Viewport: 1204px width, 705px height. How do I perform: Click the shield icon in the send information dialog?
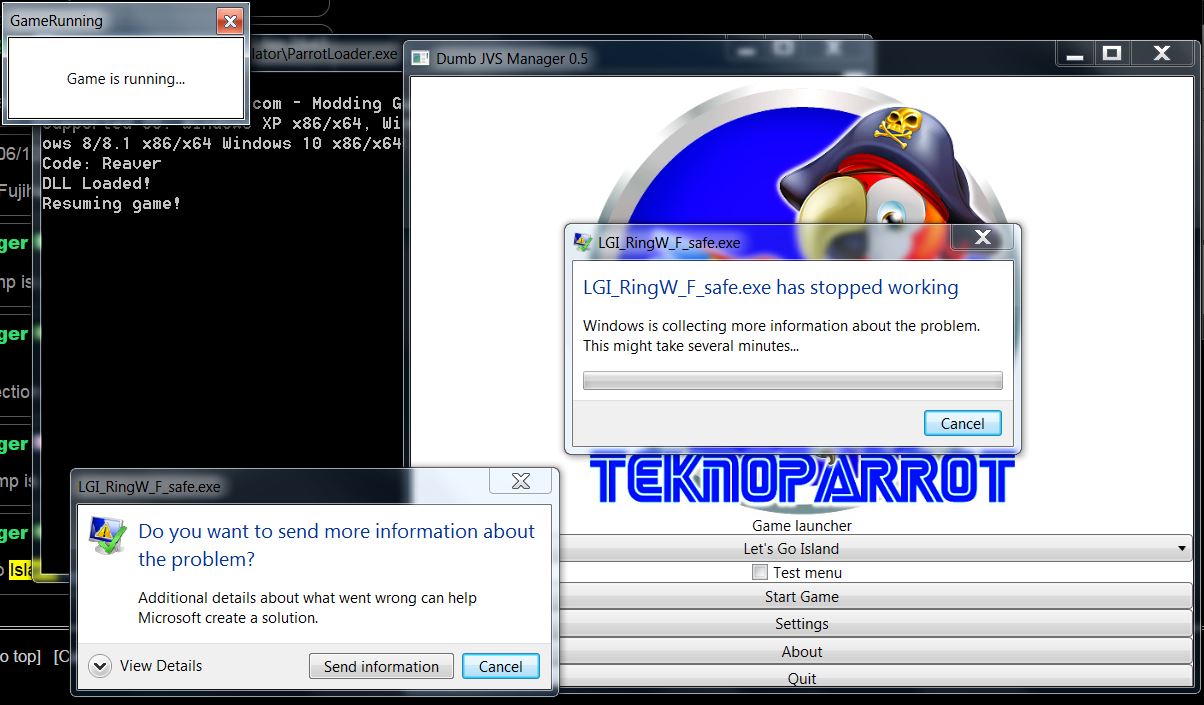tap(108, 536)
